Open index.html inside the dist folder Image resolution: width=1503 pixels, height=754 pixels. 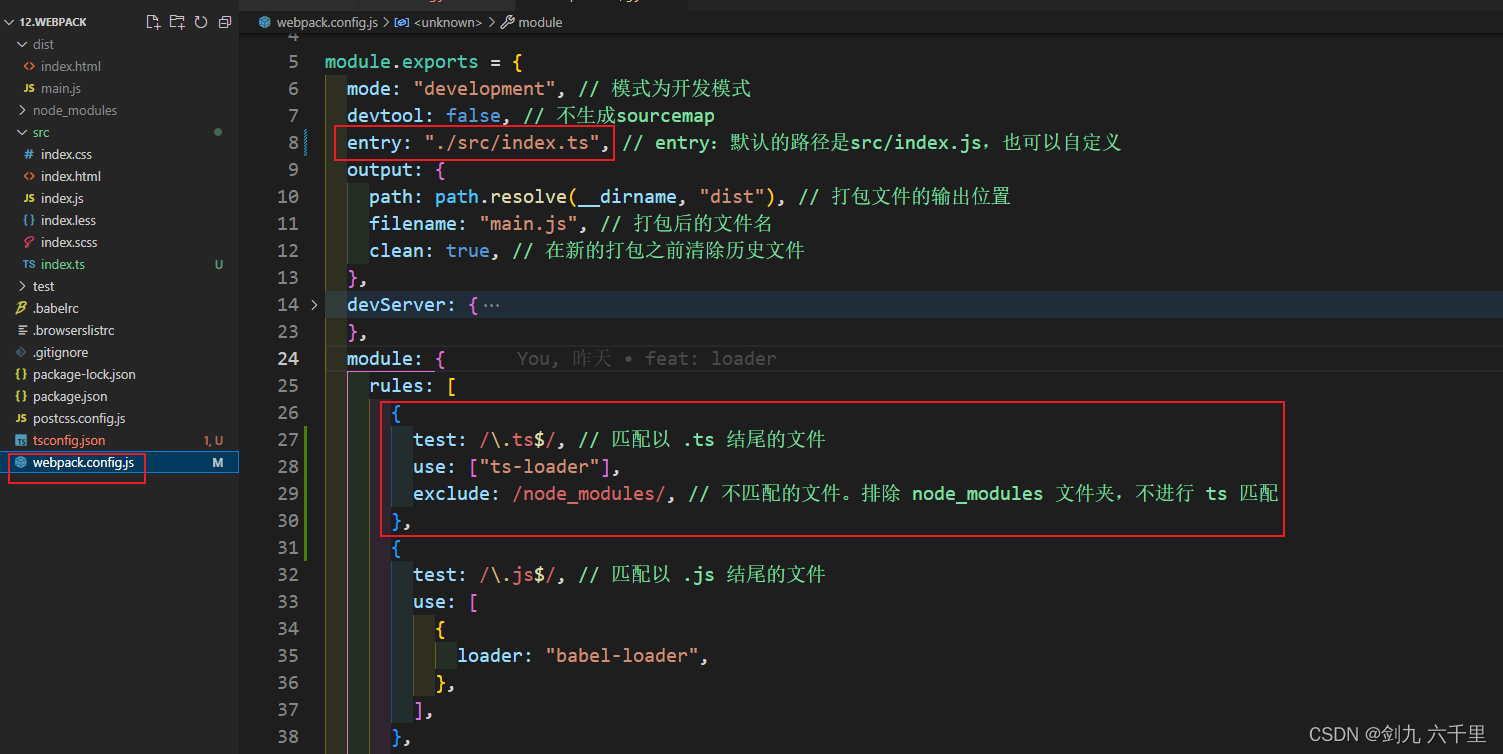(71, 66)
